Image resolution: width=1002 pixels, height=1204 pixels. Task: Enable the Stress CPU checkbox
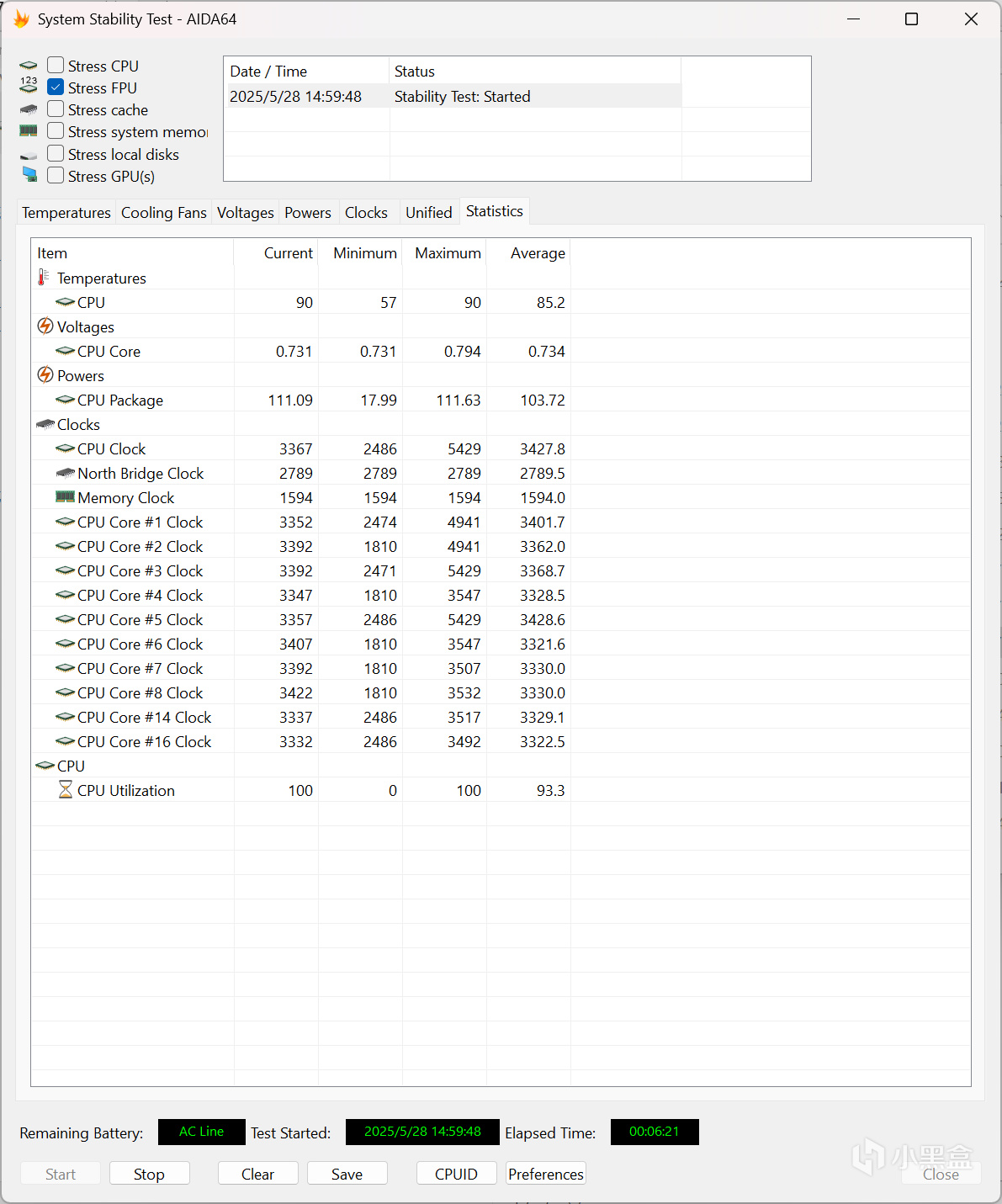(56, 65)
